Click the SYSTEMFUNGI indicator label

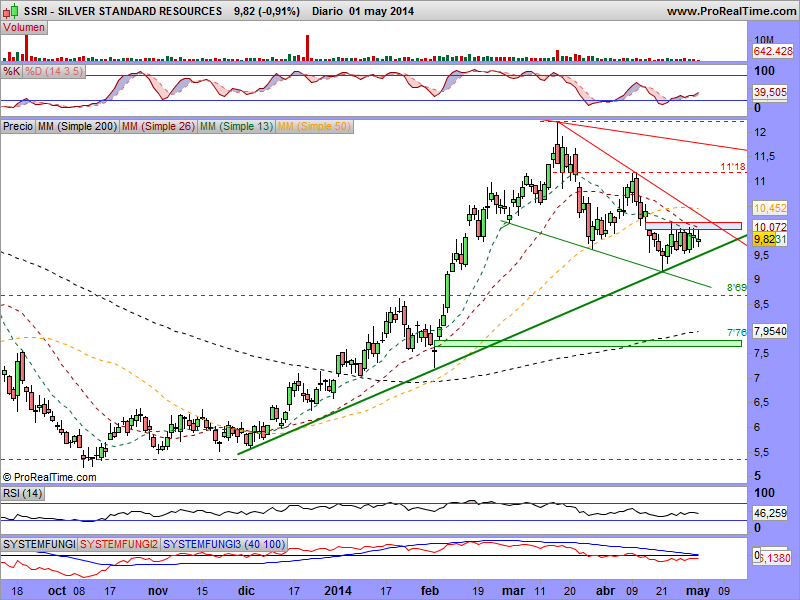tap(39, 544)
